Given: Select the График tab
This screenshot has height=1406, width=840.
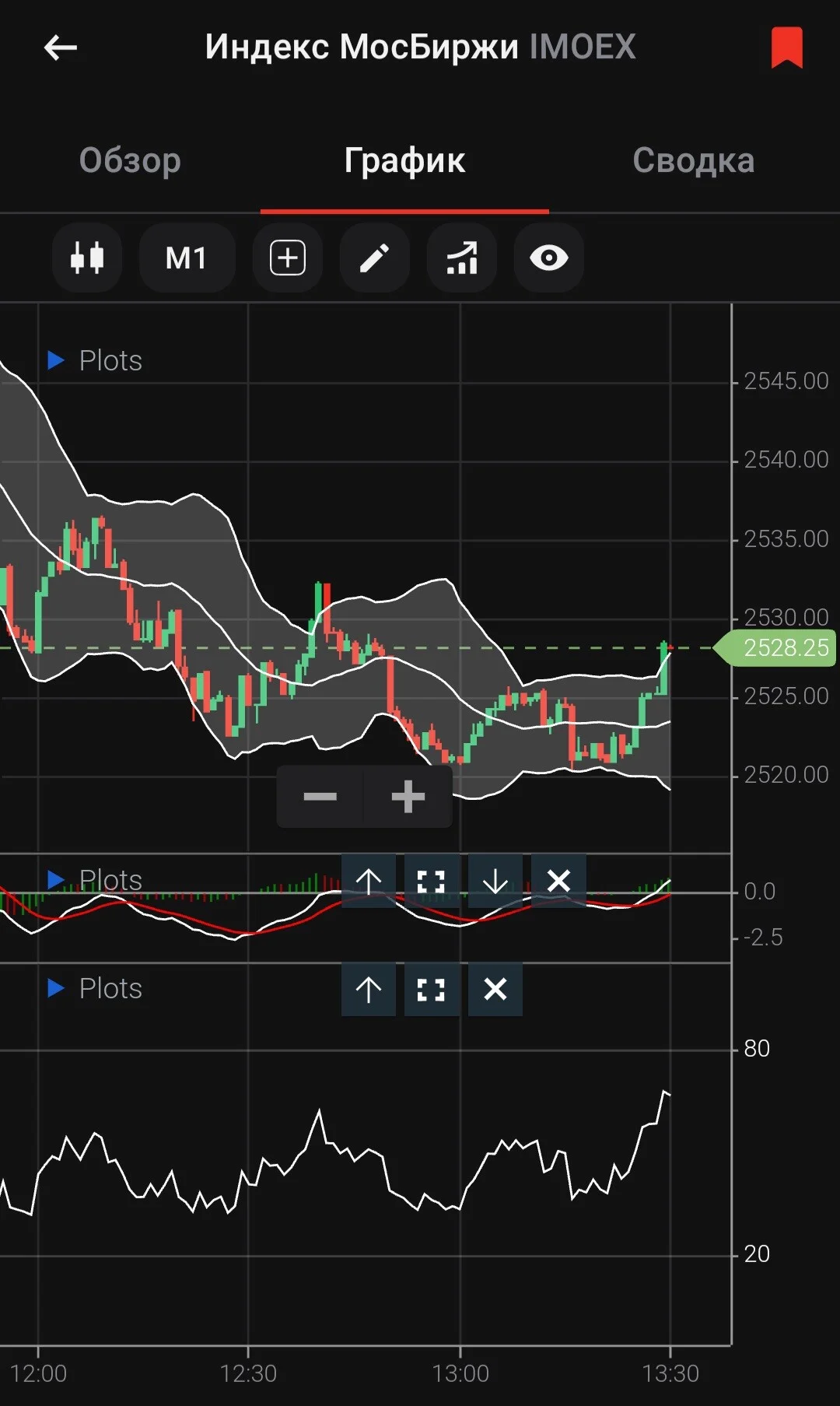Looking at the screenshot, I should pos(404,160).
